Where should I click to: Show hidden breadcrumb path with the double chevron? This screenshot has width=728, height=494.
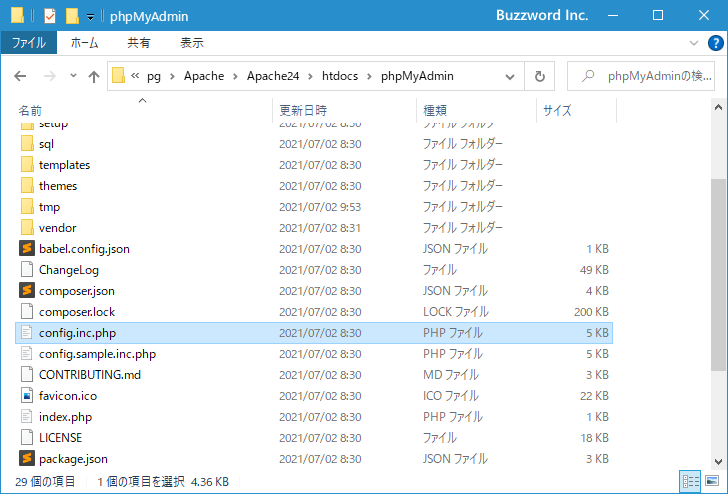pyautogui.click(x=135, y=76)
